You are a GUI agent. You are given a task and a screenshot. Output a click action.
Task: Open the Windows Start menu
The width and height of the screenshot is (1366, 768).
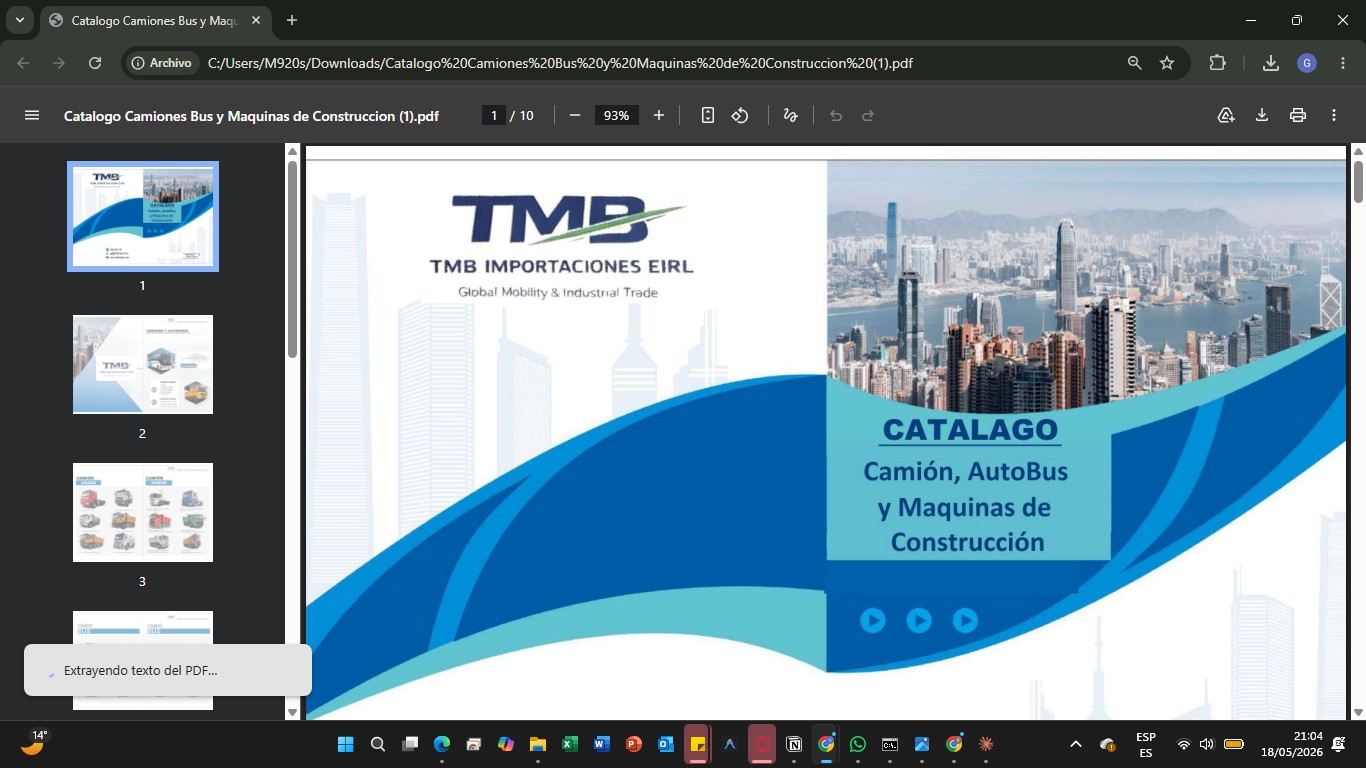click(346, 744)
